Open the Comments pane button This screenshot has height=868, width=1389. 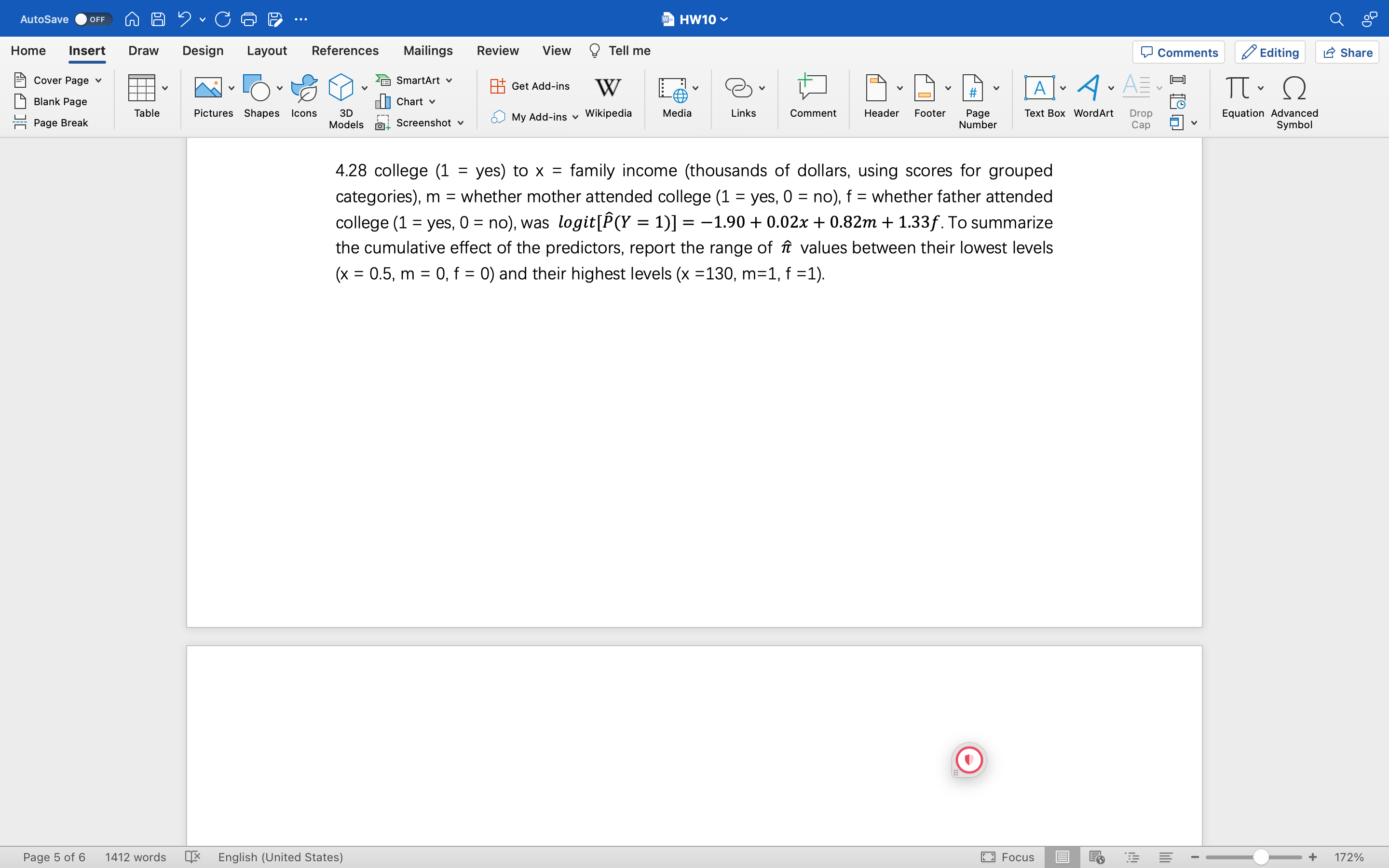click(1178, 53)
